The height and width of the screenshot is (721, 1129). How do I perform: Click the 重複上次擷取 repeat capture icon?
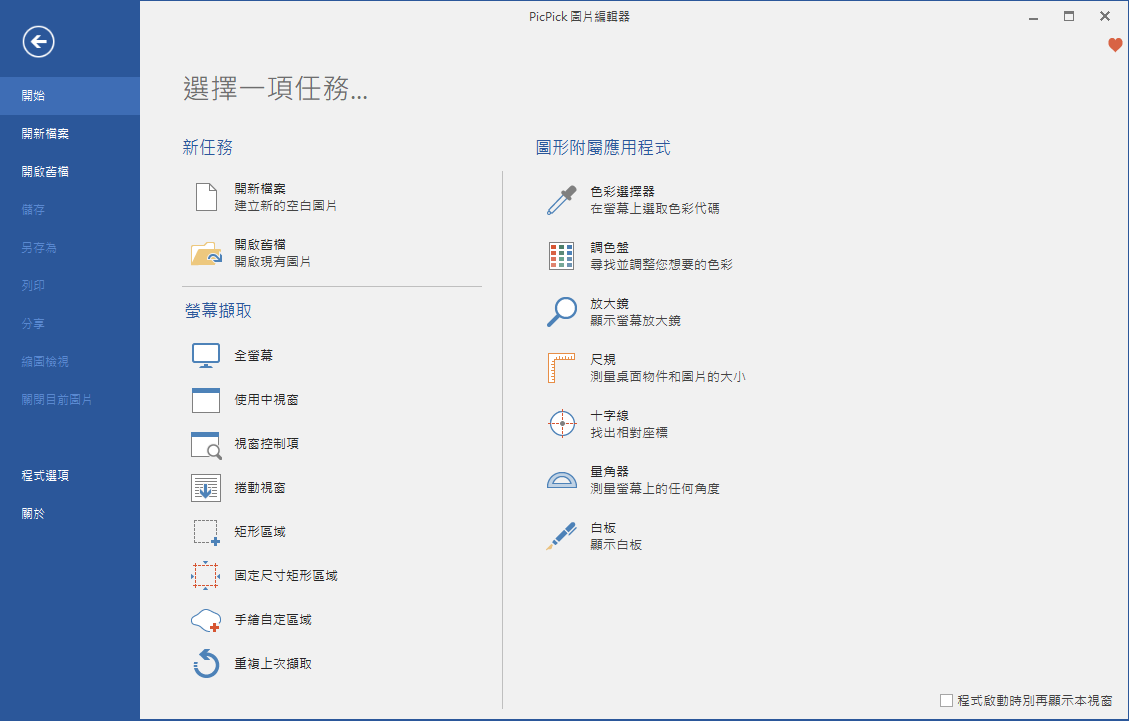pyautogui.click(x=205, y=663)
